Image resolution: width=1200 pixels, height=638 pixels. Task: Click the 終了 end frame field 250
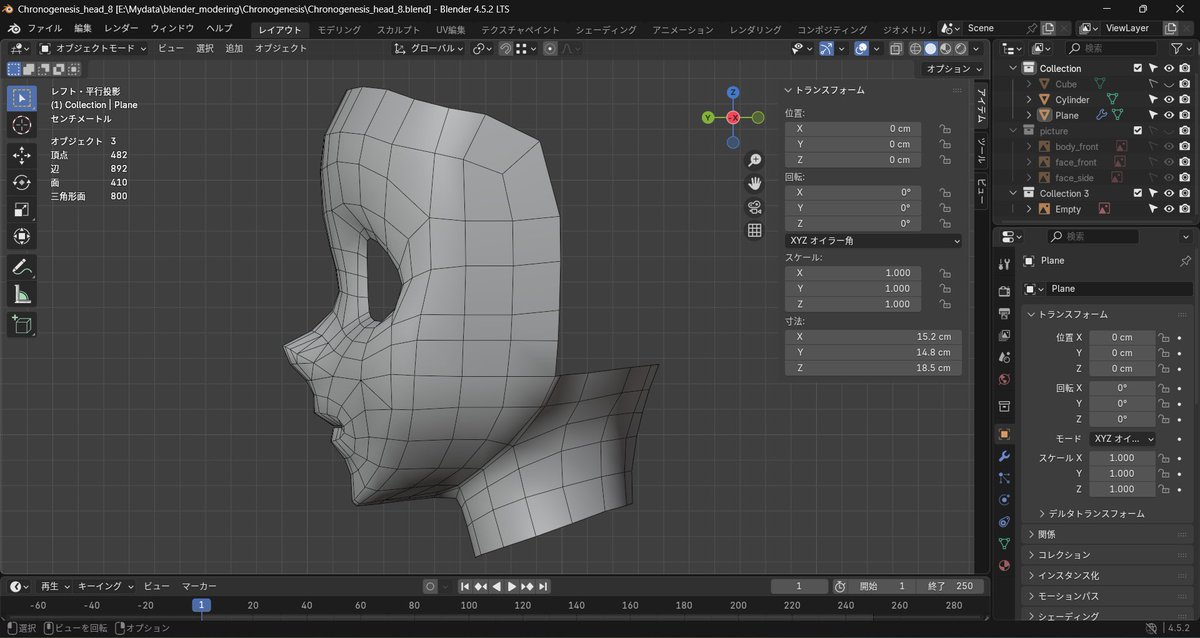coord(950,586)
